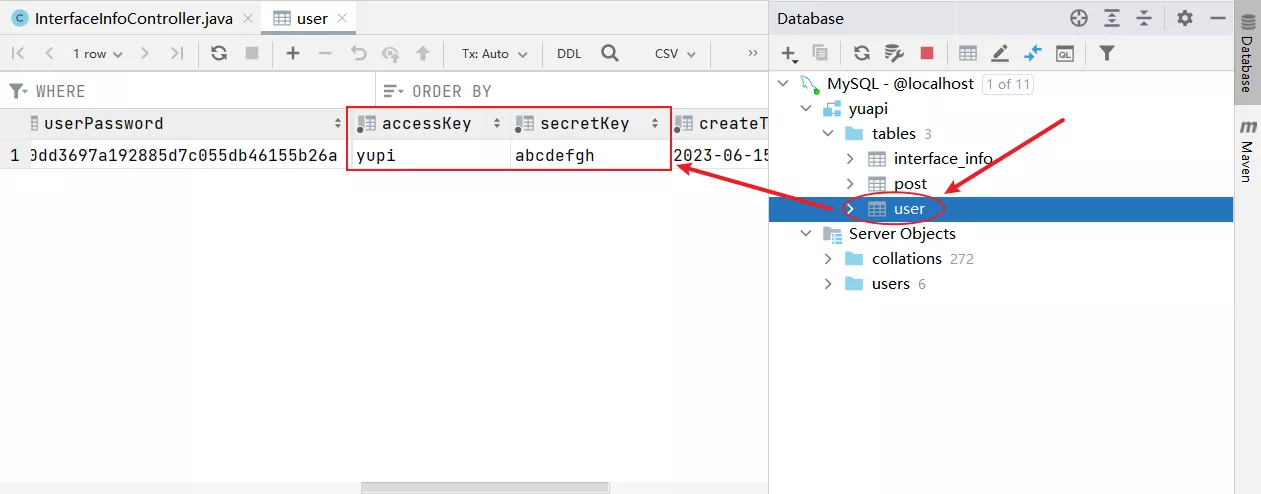1261x494 pixels.
Task: Go to last page of rows
Action: [177, 54]
